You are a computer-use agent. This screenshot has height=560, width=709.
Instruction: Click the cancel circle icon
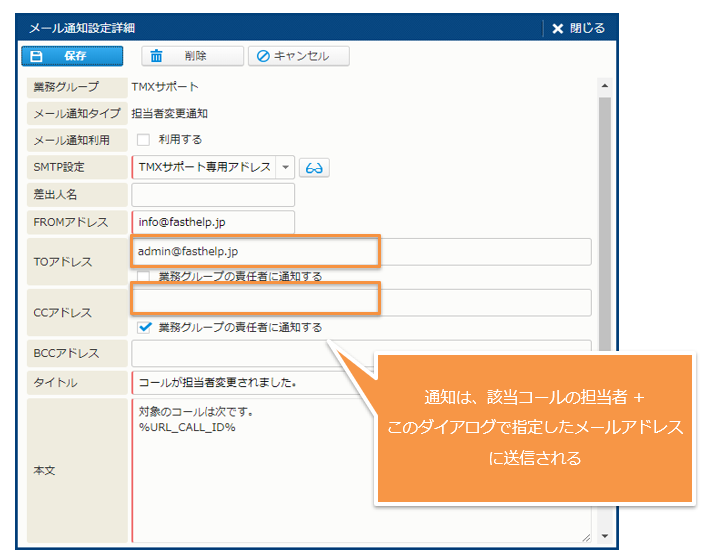click(264, 57)
